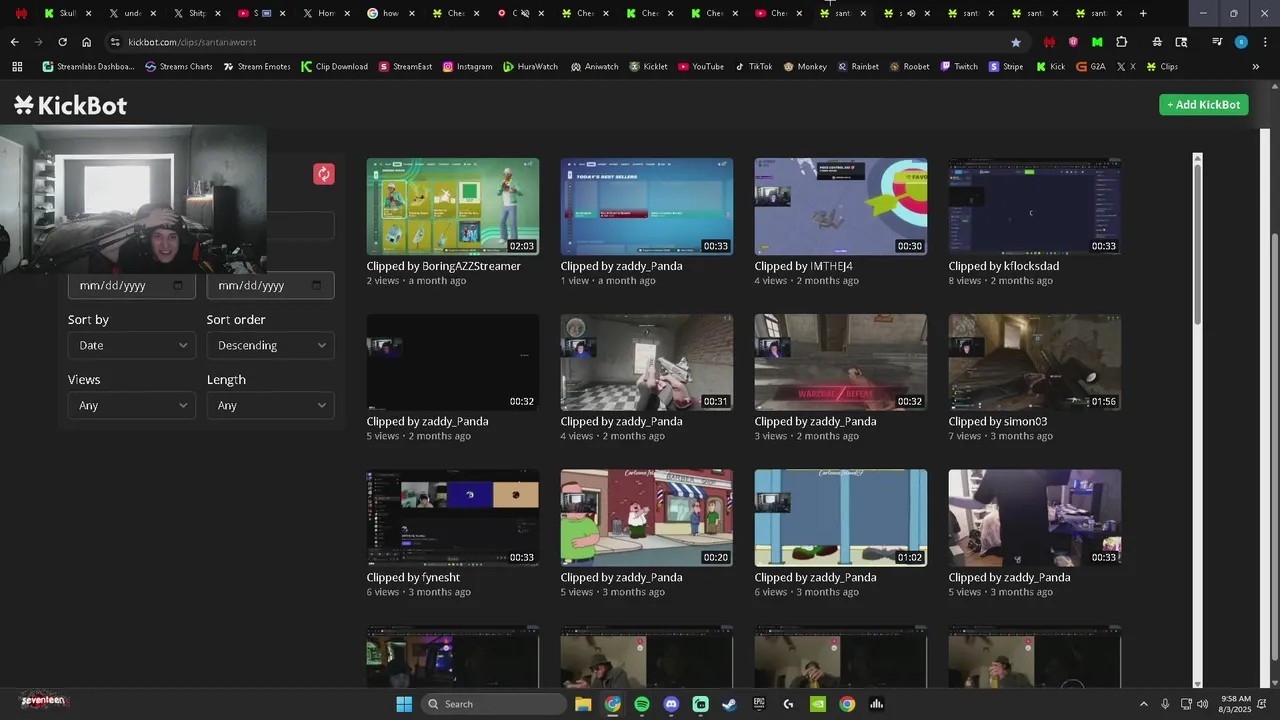Open taskbar clock showing 9:58 AM
The image size is (1280, 720).
pyautogui.click(x=1236, y=704)
